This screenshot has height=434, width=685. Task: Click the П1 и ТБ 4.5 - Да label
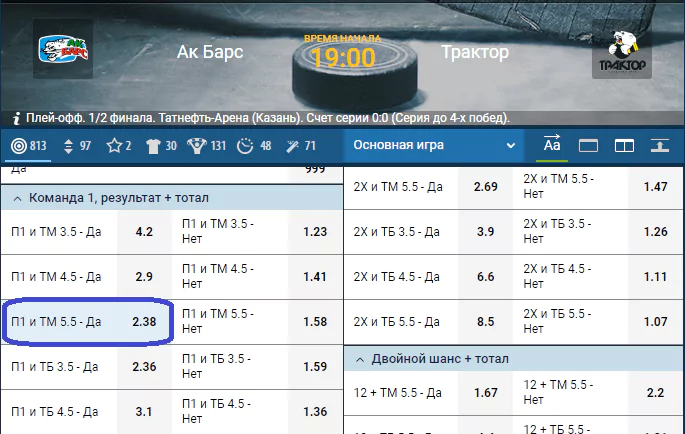click(55, 412)
